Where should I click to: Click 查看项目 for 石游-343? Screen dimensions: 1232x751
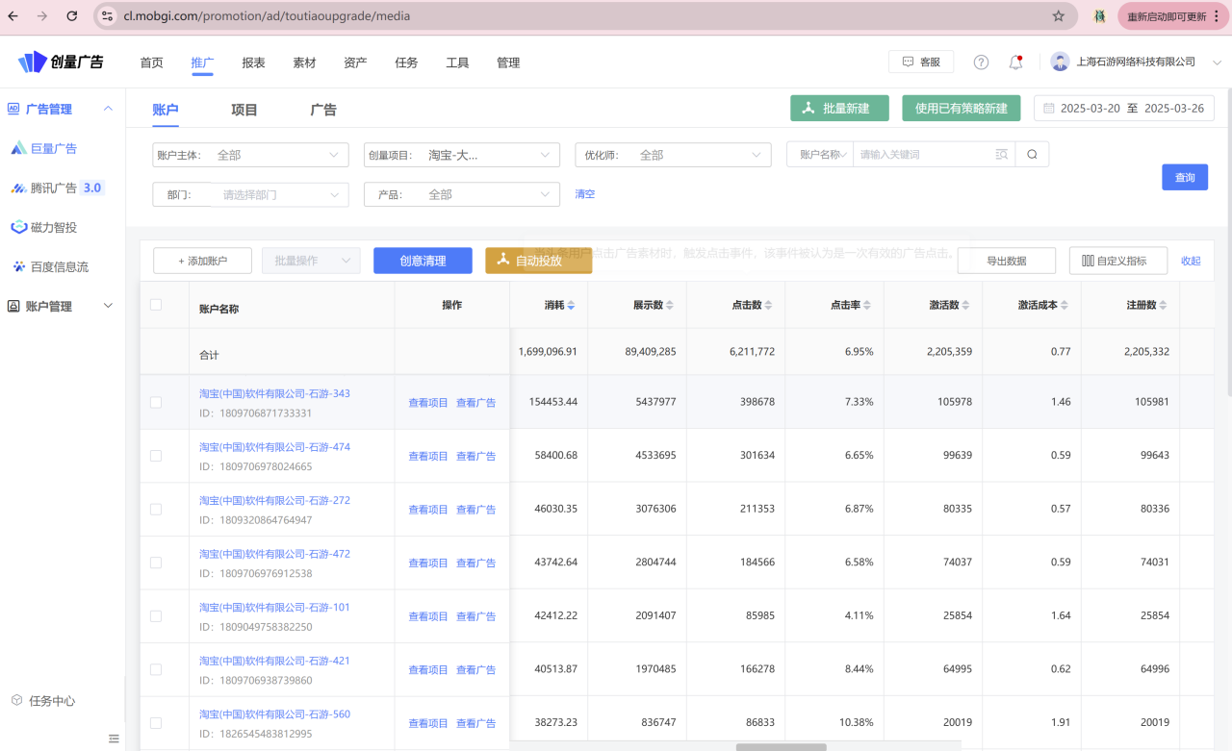pyautogui.click(x=428, y=403)
